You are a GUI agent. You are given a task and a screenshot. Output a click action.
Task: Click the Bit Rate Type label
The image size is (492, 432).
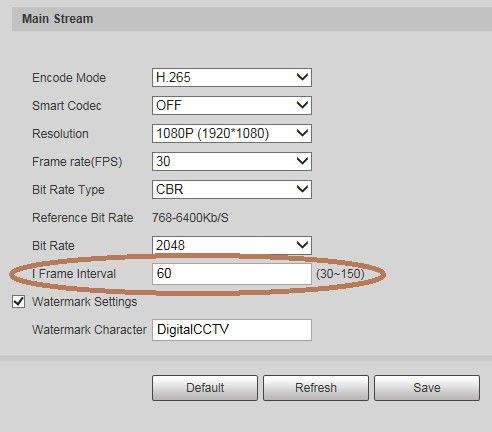(x=68, y=190)
